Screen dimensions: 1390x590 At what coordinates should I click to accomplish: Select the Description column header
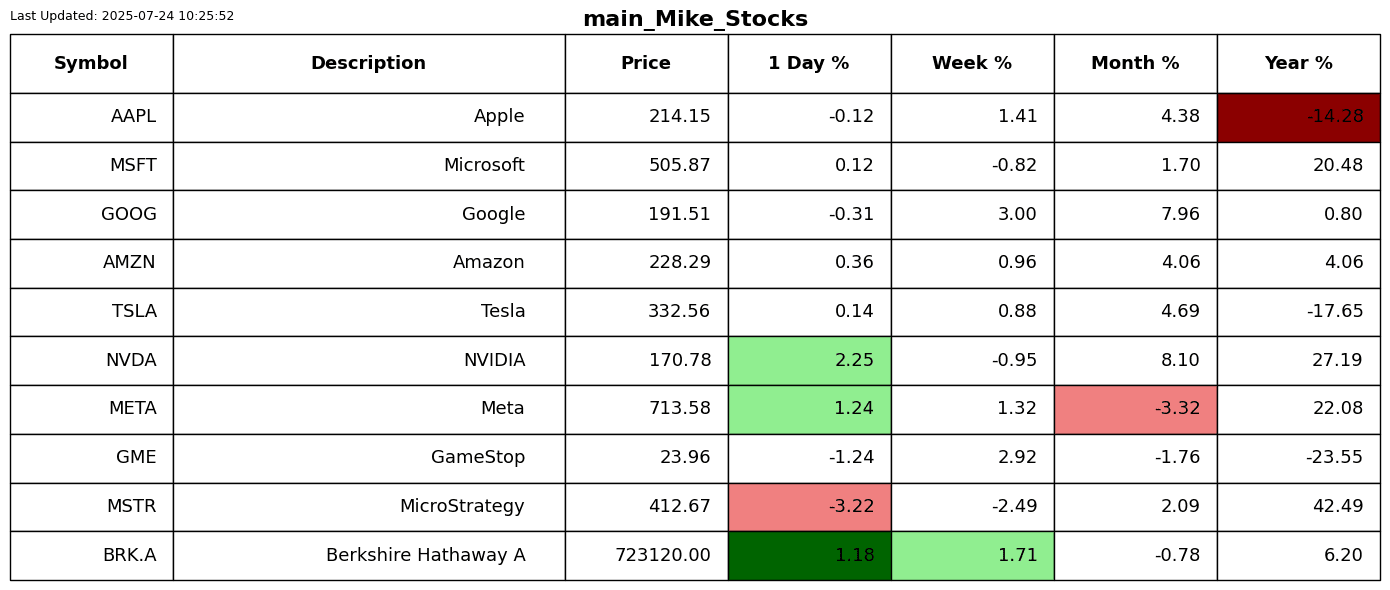click(x=368, y=64)
